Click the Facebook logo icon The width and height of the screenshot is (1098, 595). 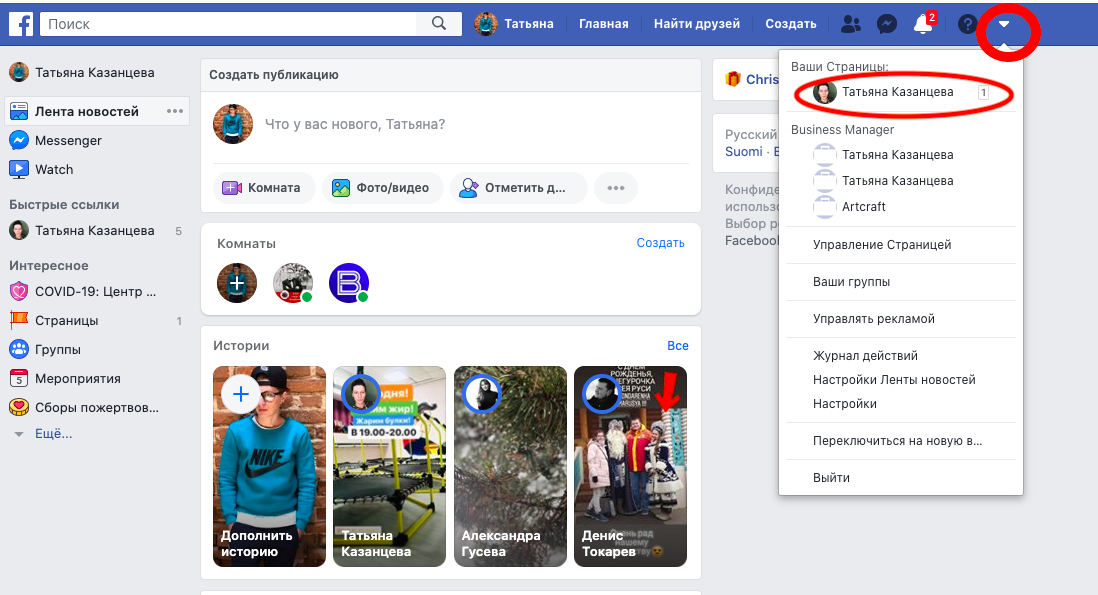(x=20, y=24)
